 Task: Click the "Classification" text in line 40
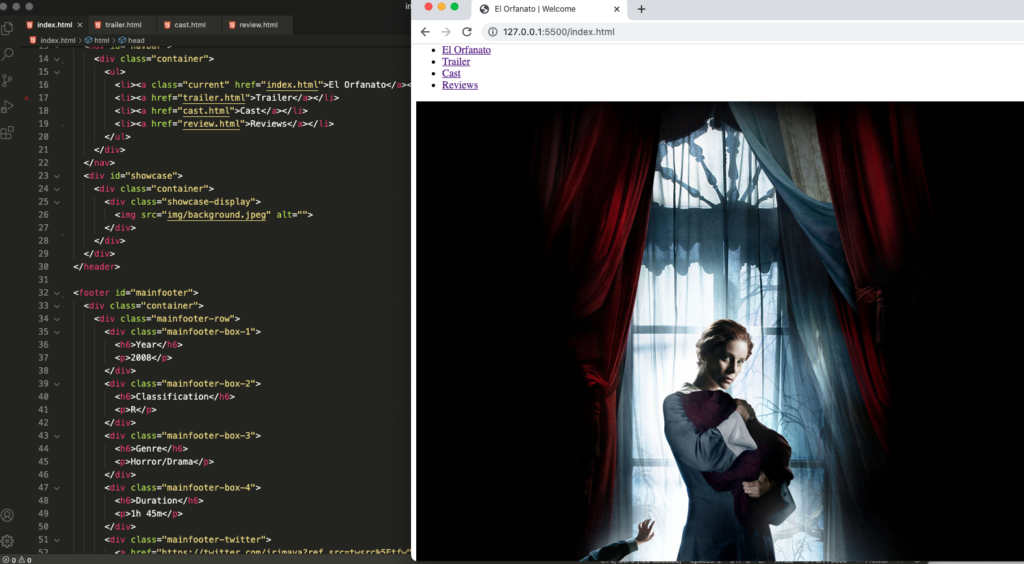172,397
